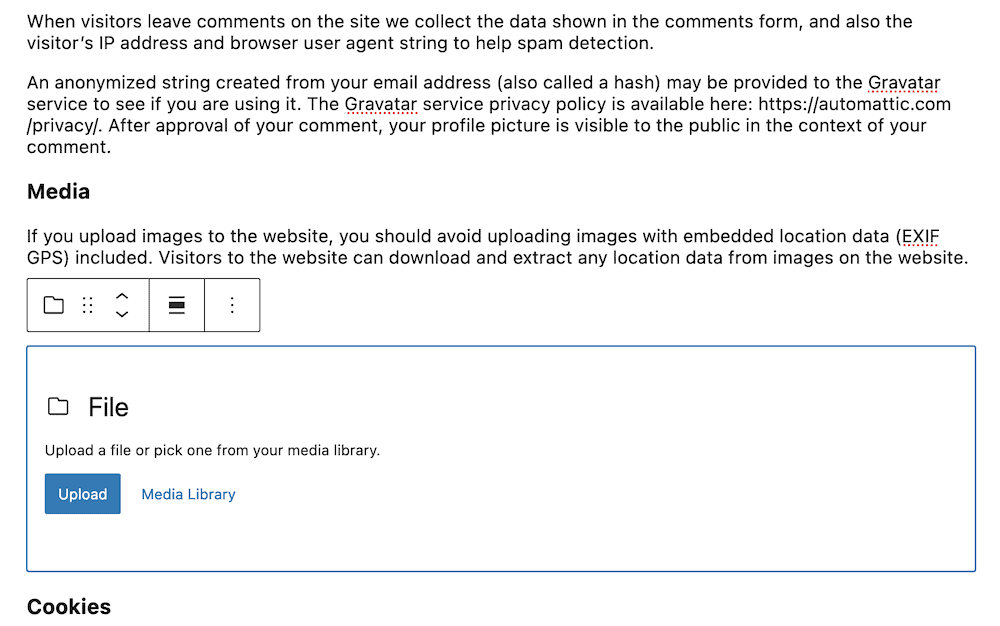The width and height of the screenshot is (1000, 626).
Task: Select the "Cookies" heading
Action: (x=69, y=607)
